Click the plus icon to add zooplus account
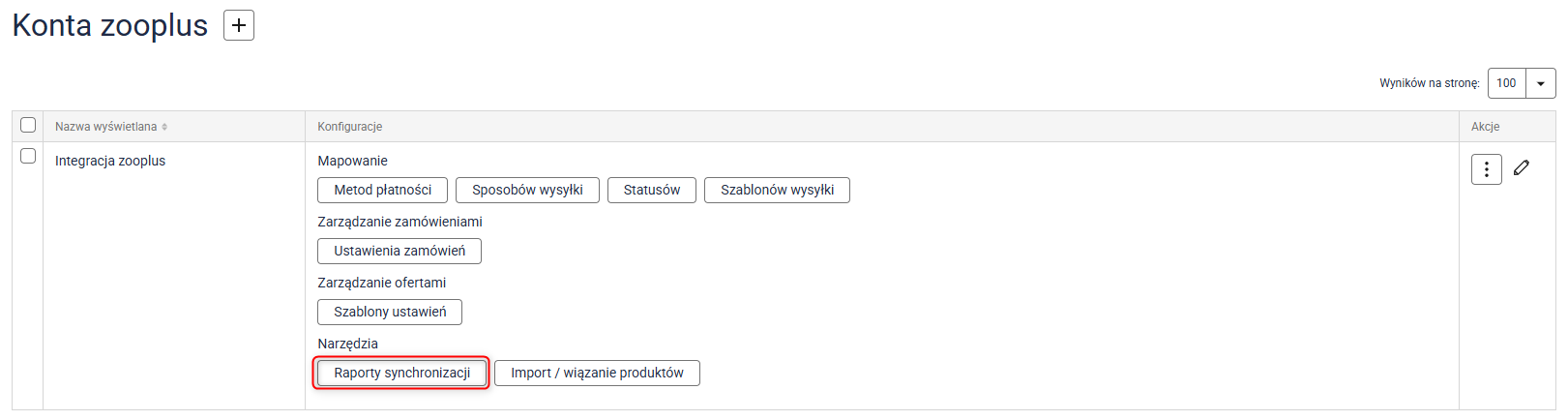 coord(239,25)
